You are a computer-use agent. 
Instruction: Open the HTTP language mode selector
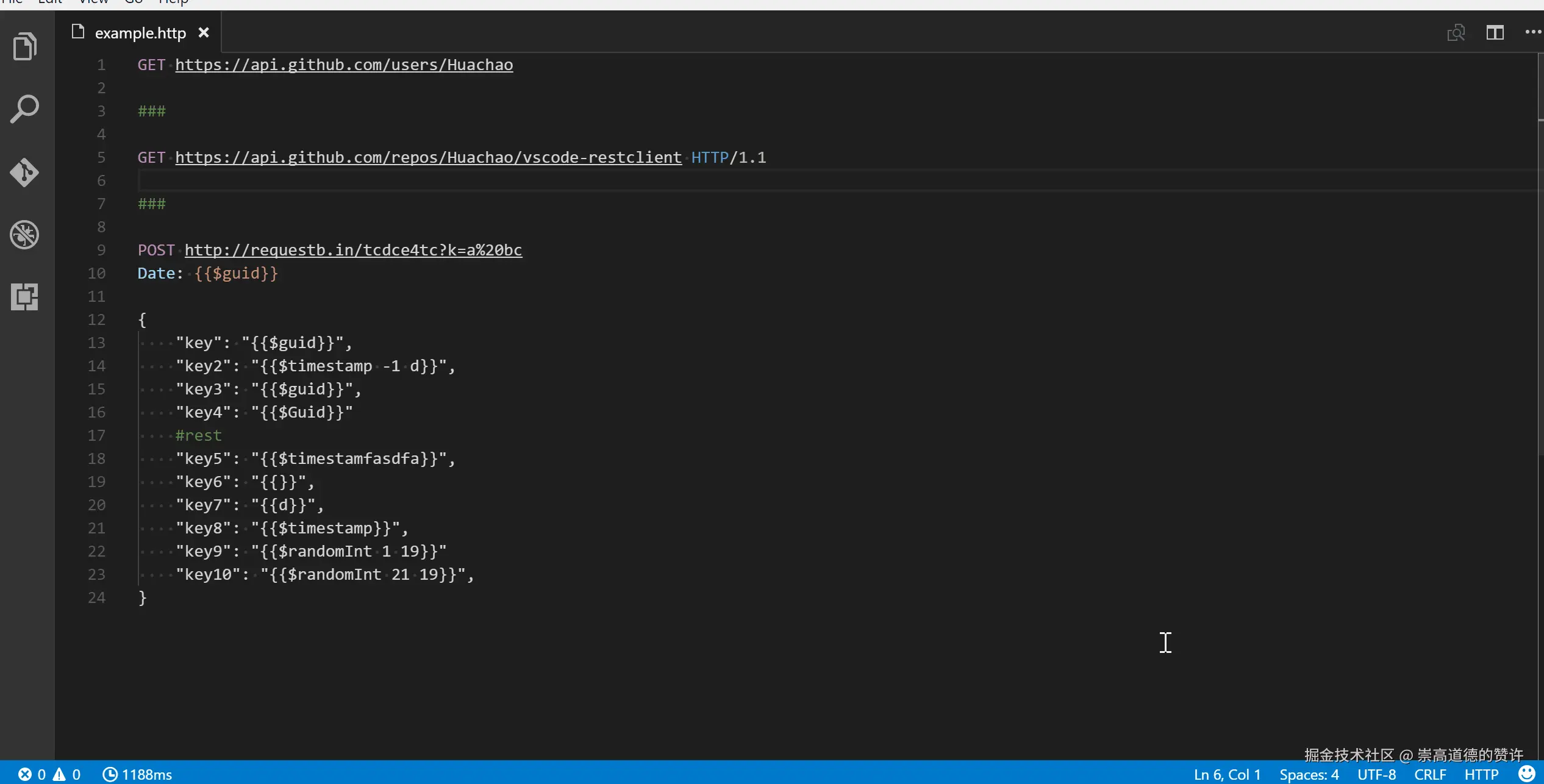[1481, 774]
